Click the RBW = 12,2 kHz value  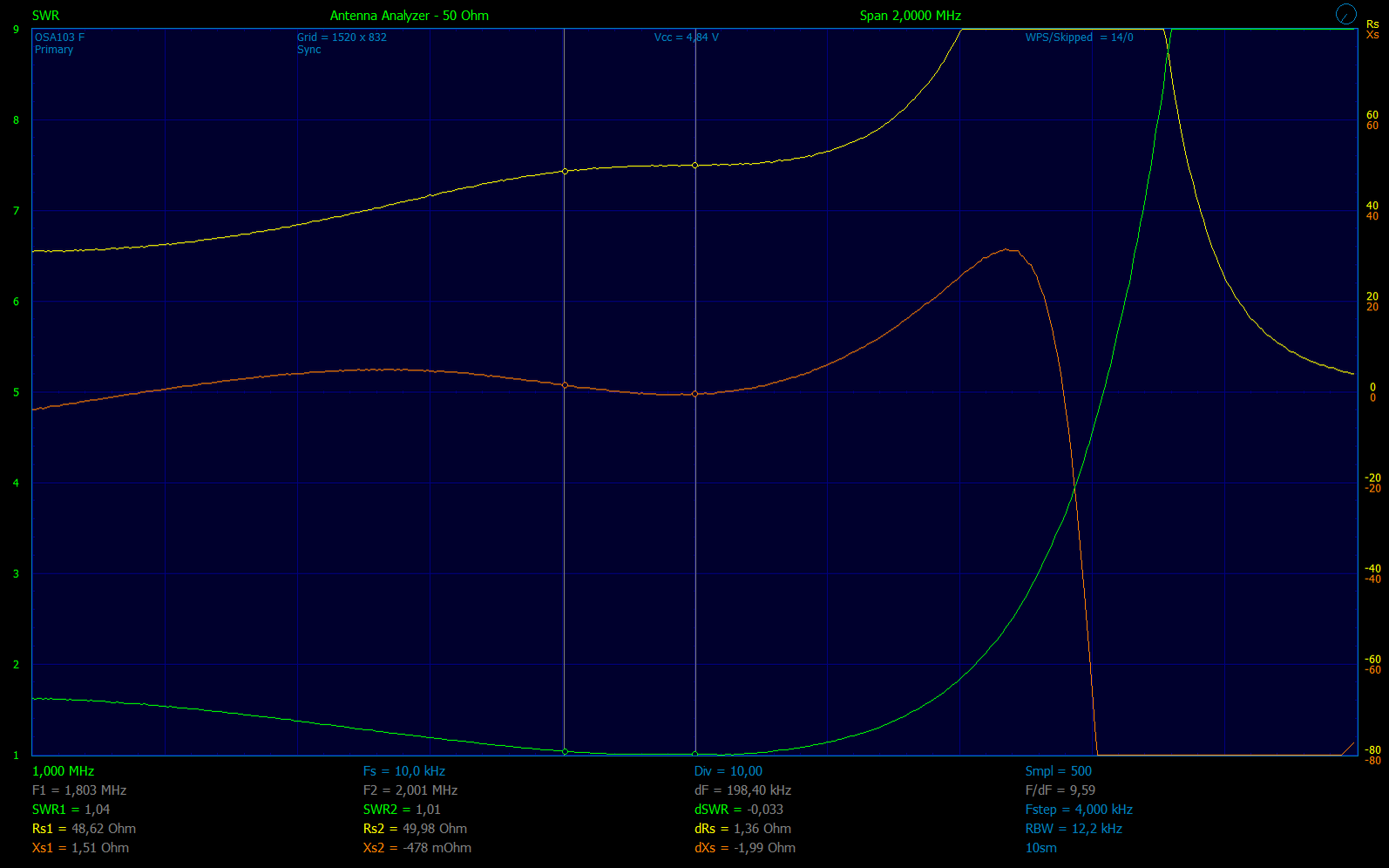pyautogui.click(x=1074, y=829)
